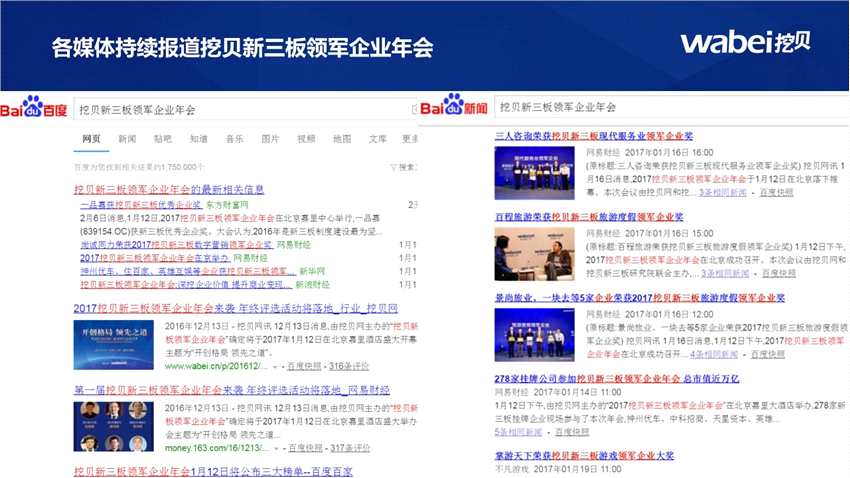Open the 景尚旅业、一块去等5家企业 headline
Viewport: 850px width, 478px height.
click(640, 298)
